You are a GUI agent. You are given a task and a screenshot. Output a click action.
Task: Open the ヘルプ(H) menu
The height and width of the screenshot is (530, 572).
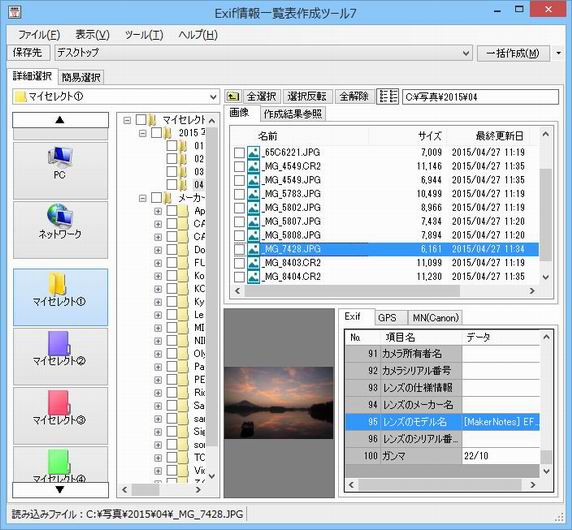198,35
